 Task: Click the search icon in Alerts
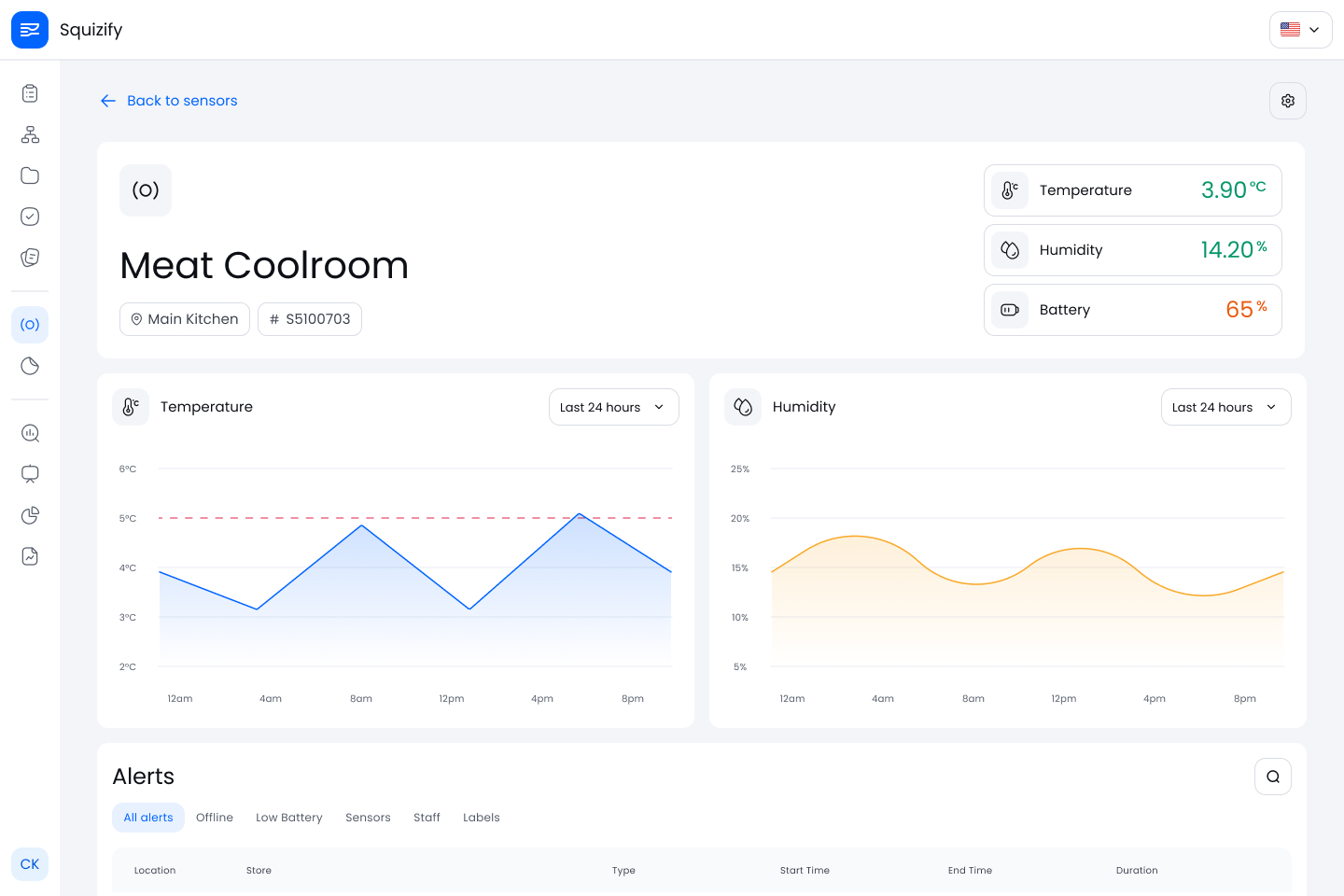pos(1272,777)
